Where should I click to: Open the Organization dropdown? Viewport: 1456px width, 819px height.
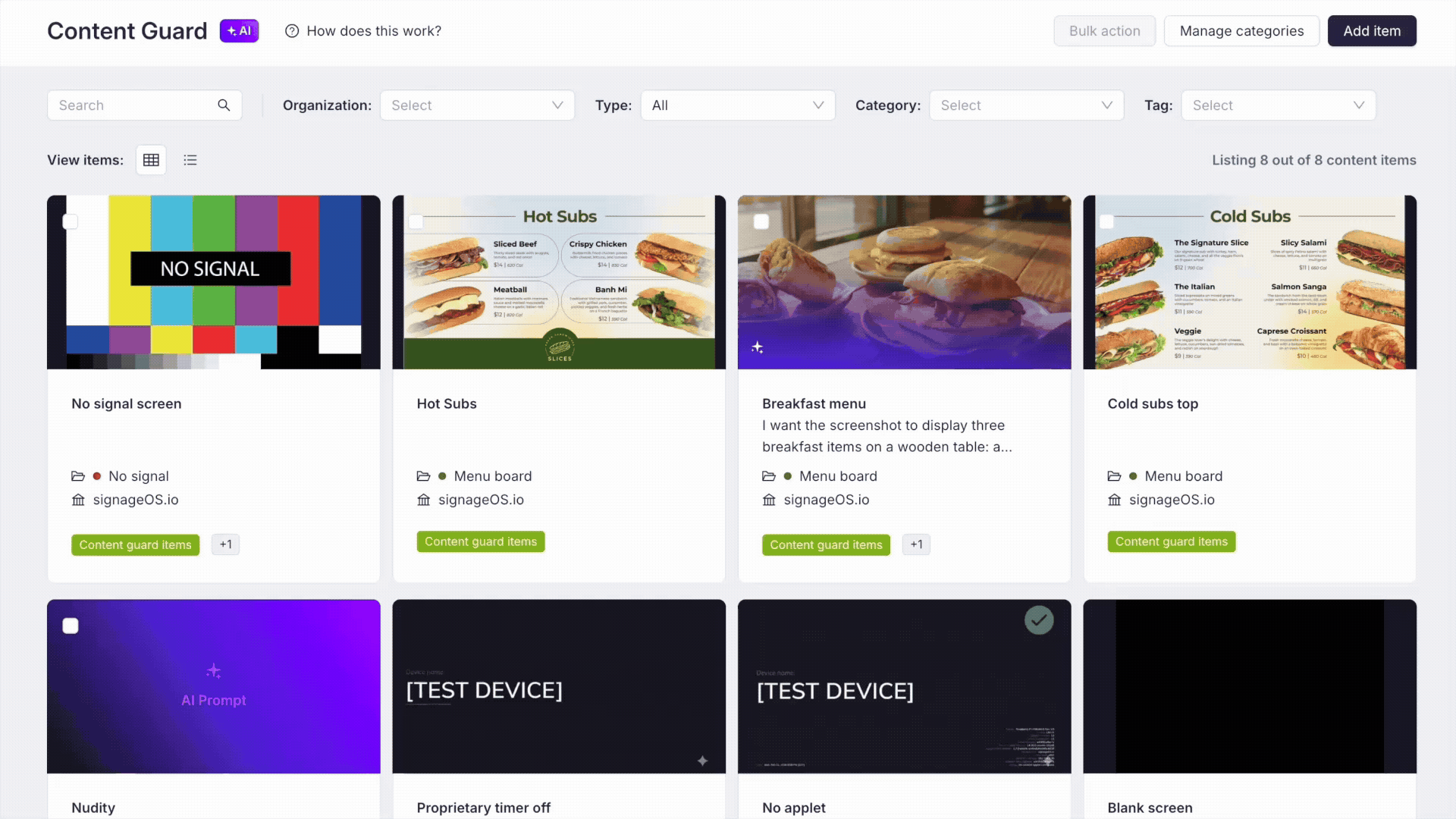(x=477, y=105)
